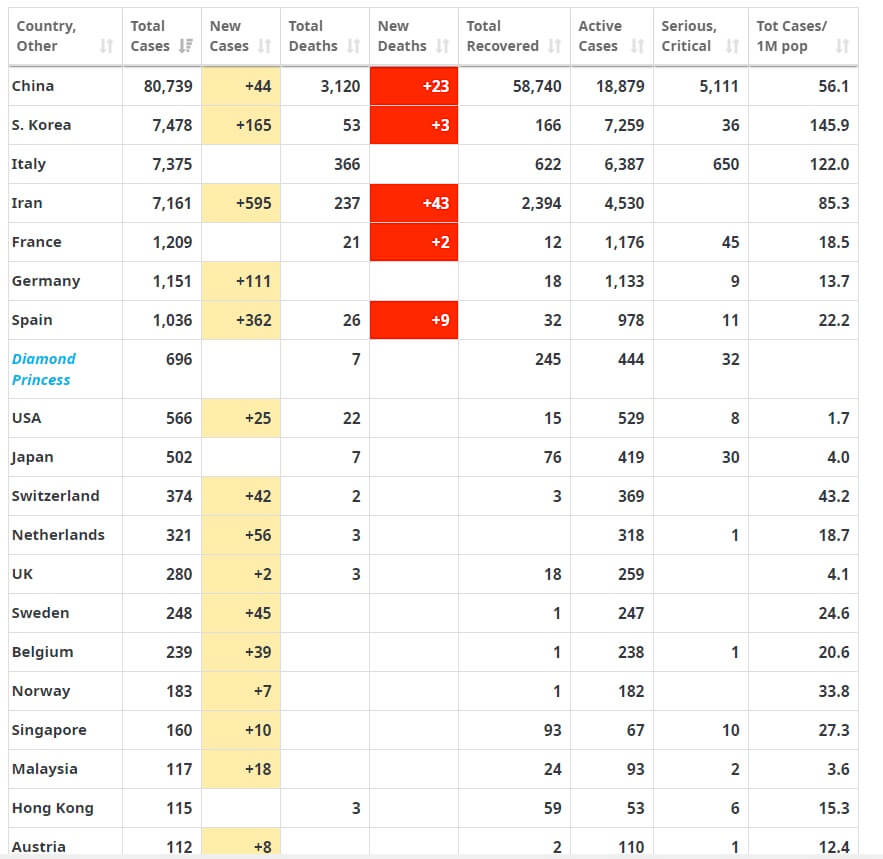Select the China country name cell
This screenshot has width=883, height=859.
coord(33,86)
